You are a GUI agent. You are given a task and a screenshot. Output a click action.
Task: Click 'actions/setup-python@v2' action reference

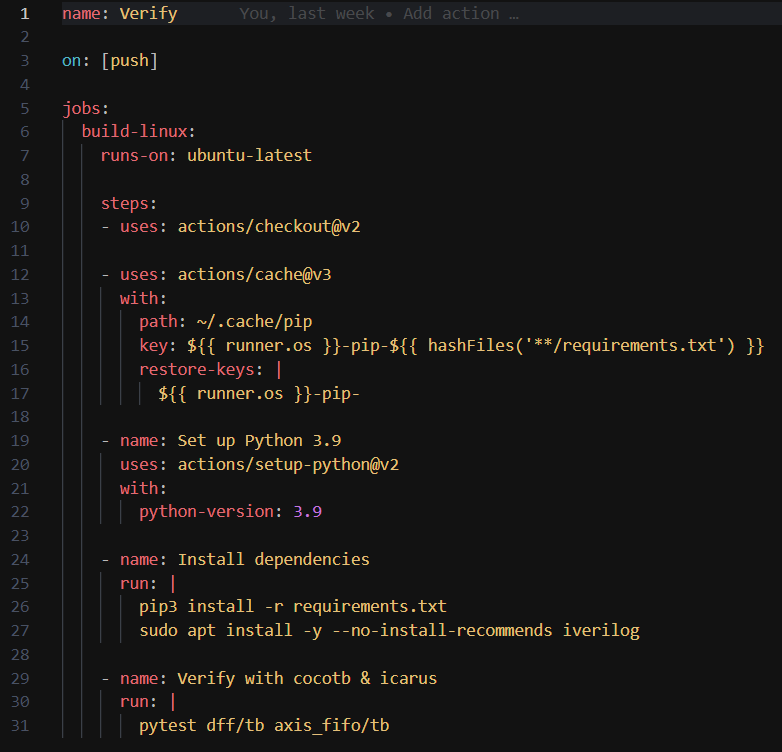pos(288,465)
